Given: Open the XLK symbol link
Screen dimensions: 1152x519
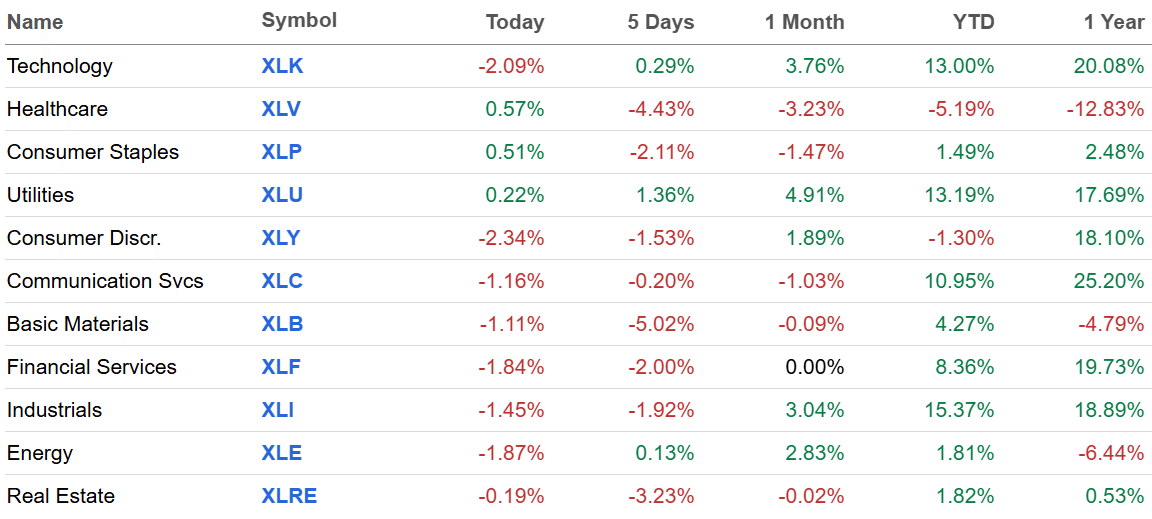Looking at the screenshot, I should [282, 67].
